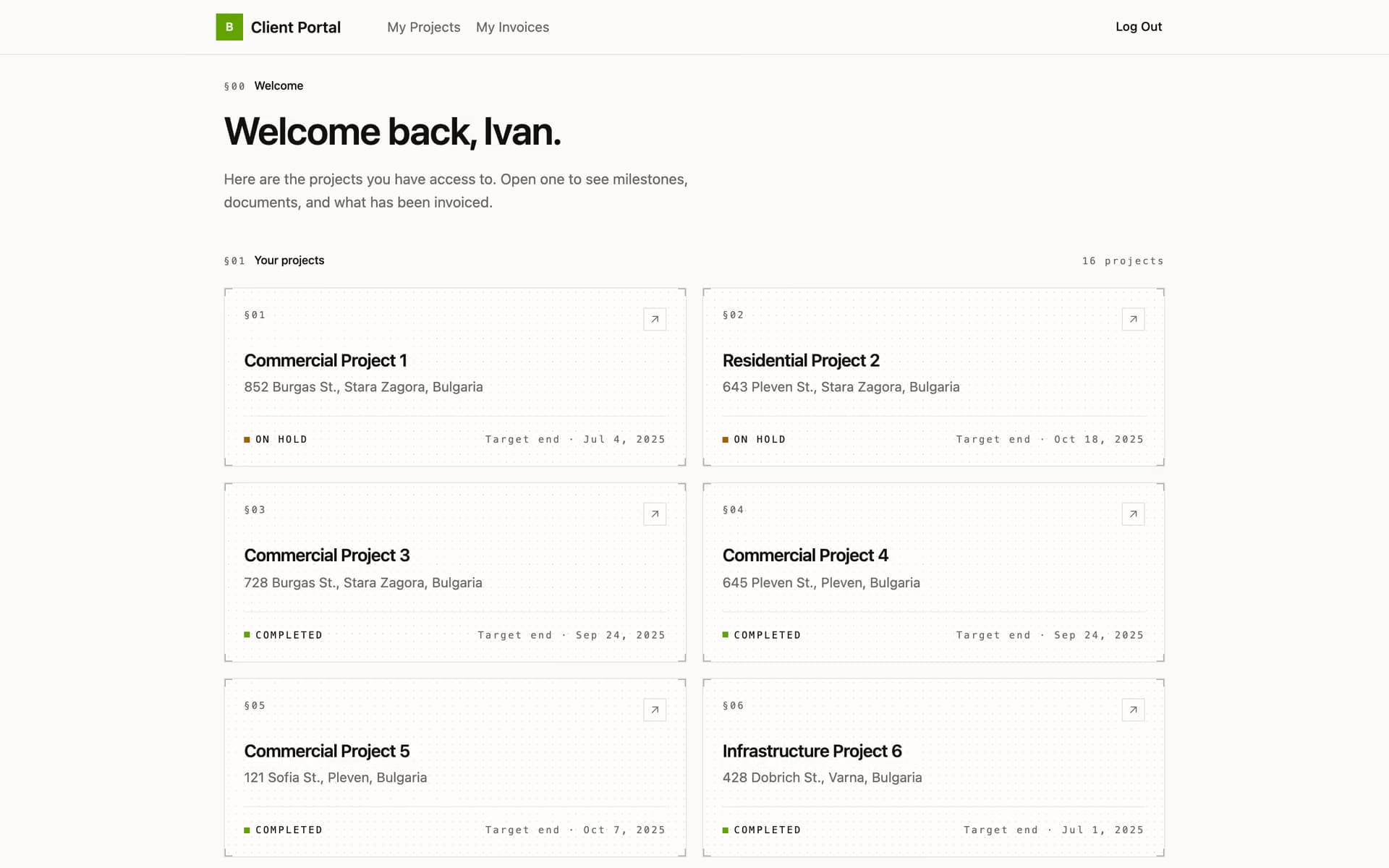Click Commercial Project 4 target end Sep 24
Image resolution: width=1389 pixels, height=868 pixels.
coord(1050,635)
